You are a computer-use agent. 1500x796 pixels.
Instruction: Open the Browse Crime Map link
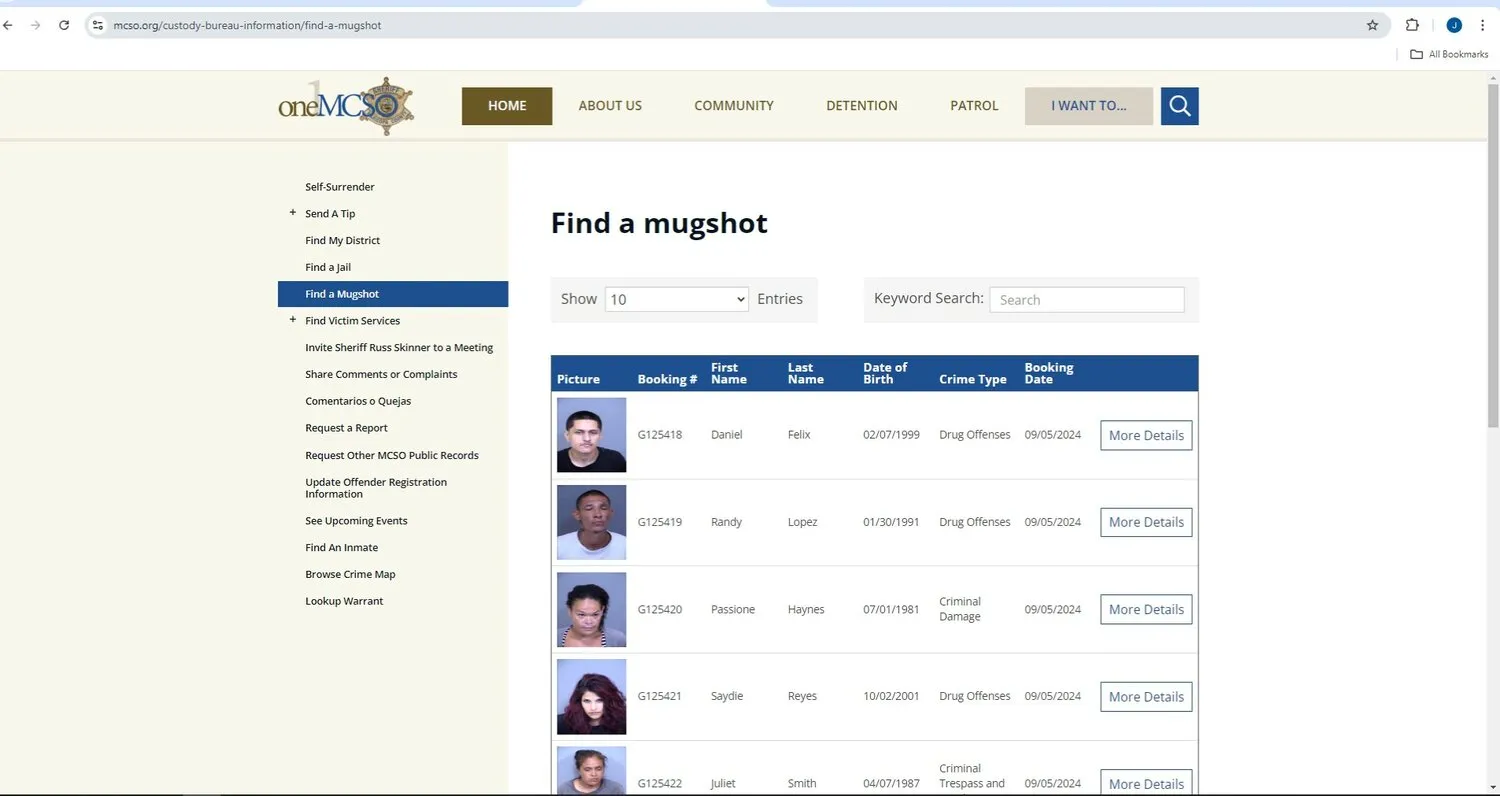coord(350,574)
